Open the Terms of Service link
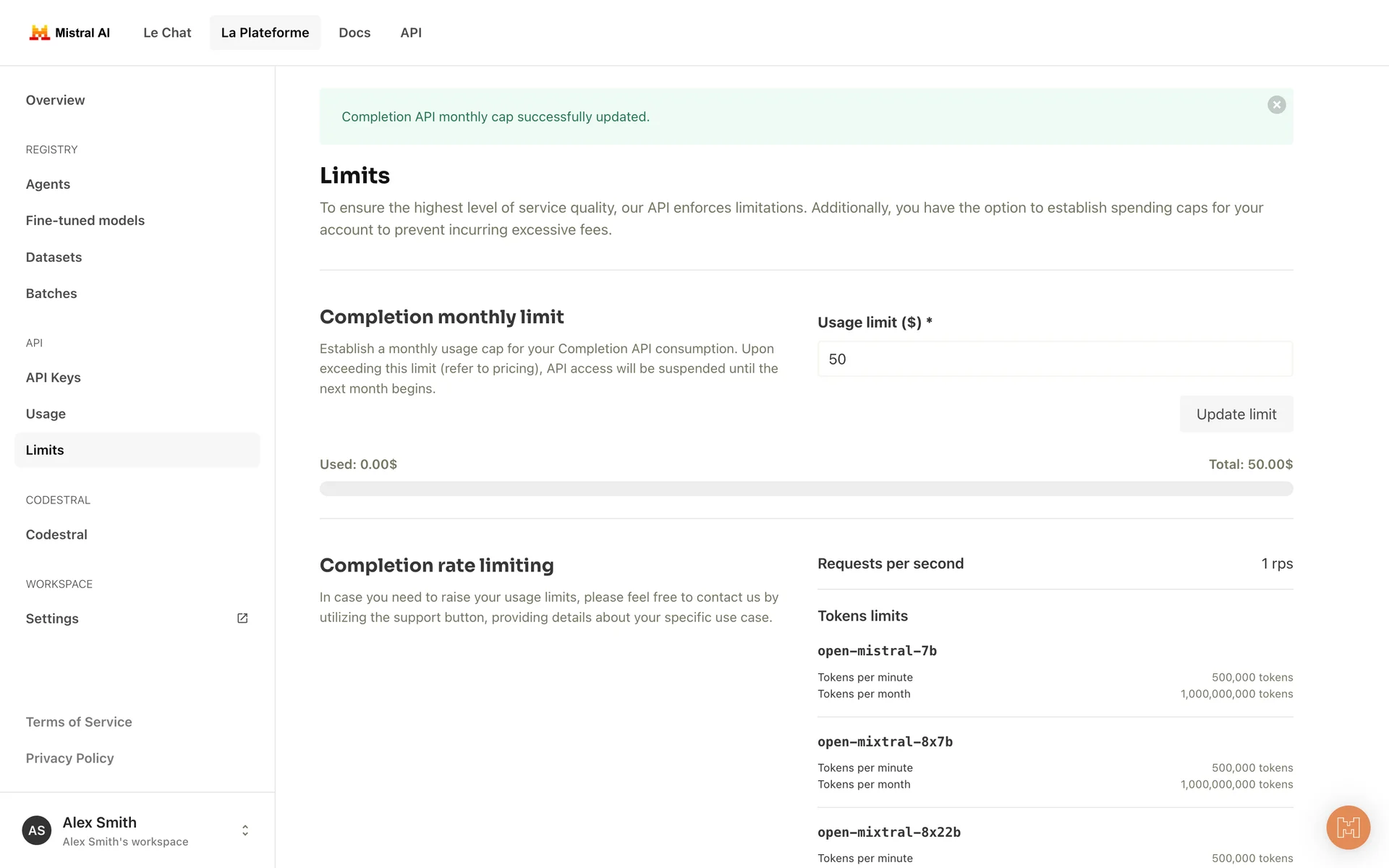 pyautogui.click(x=79, y=722)
